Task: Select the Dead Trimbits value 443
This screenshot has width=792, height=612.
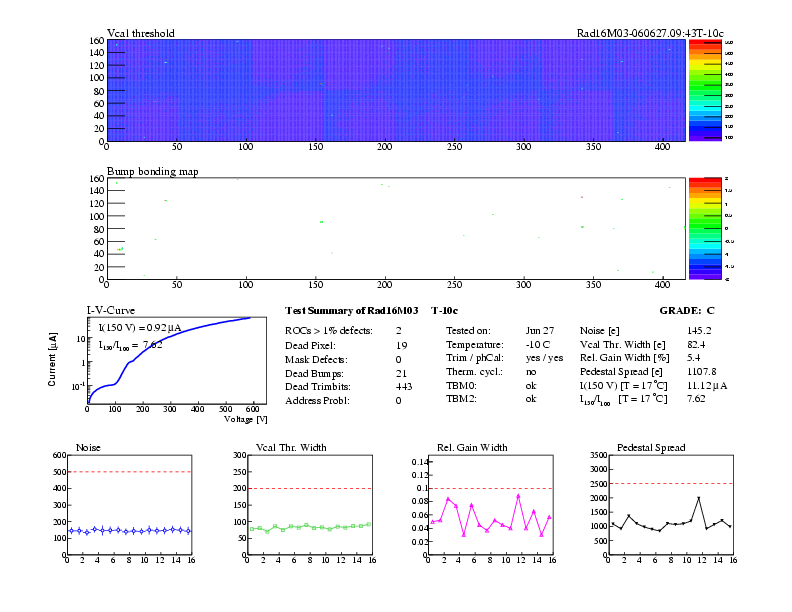Action: coord(405,386)
